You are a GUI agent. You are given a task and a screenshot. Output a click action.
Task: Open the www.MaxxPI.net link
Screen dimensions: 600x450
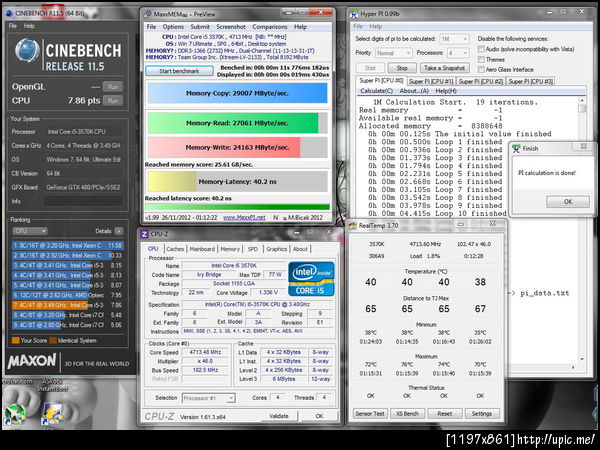244,217
